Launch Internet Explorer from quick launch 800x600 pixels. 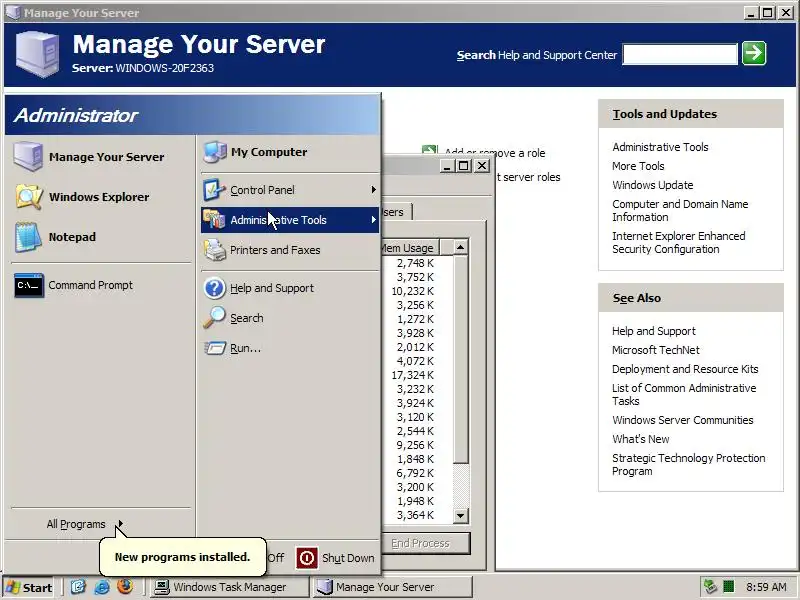102,587
